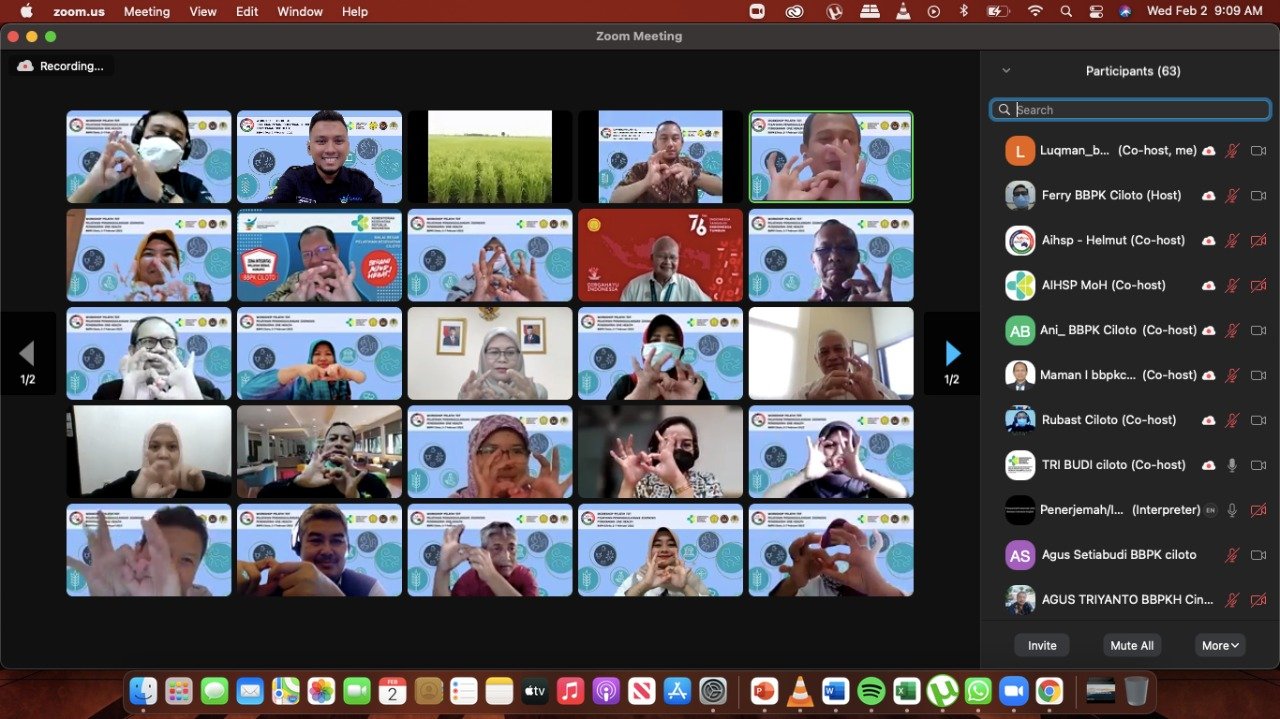The image size is (1280, 719).
Task: Open WhatsApp from the dock
Action: pyautogui.click(x=977, y=691)
